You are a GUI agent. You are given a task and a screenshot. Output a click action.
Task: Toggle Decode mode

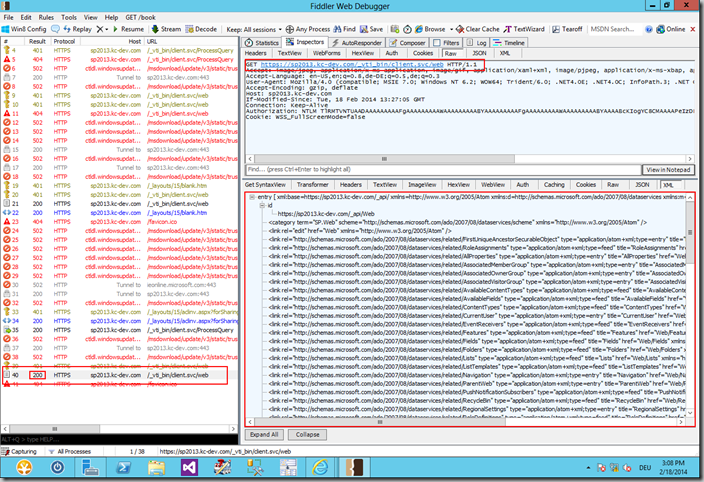pos(201,29)
